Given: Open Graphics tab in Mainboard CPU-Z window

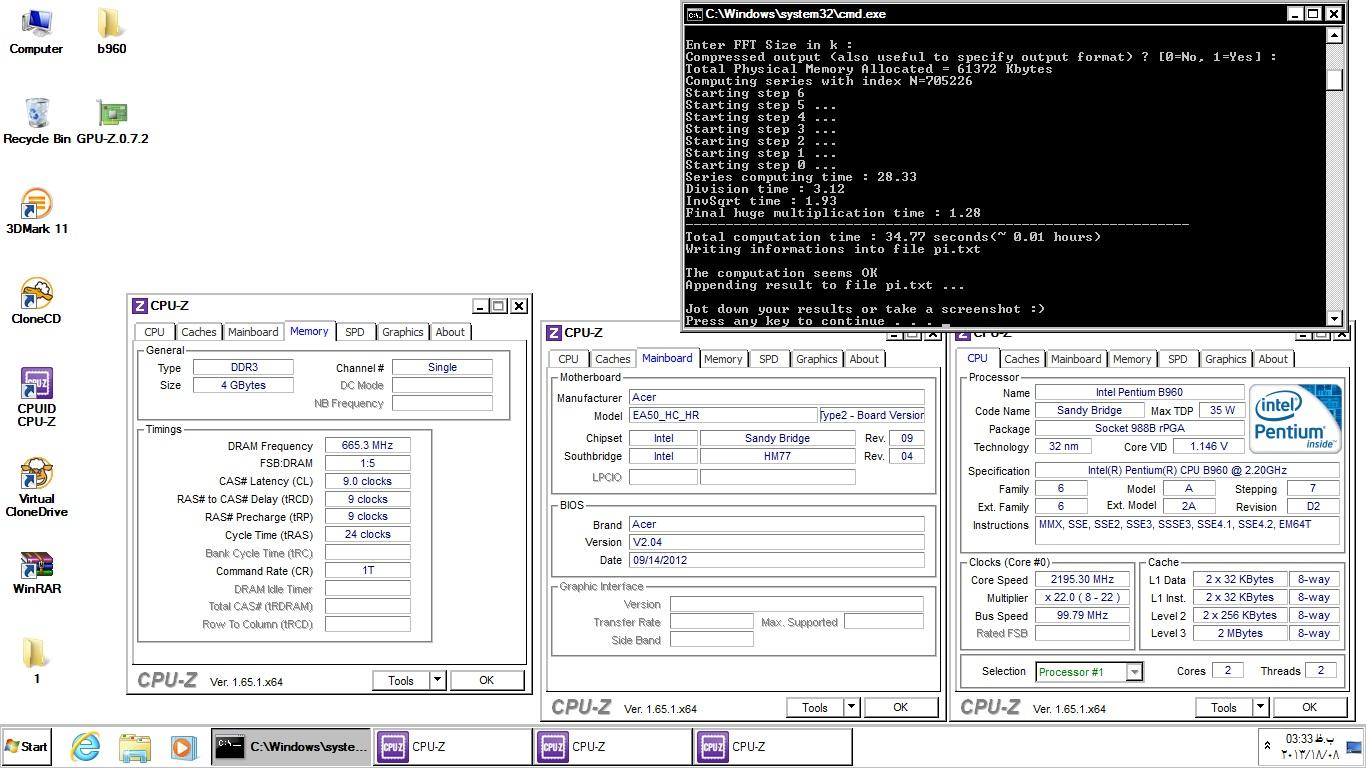Looking at the screenshot, I should click(x=816, y=359).
